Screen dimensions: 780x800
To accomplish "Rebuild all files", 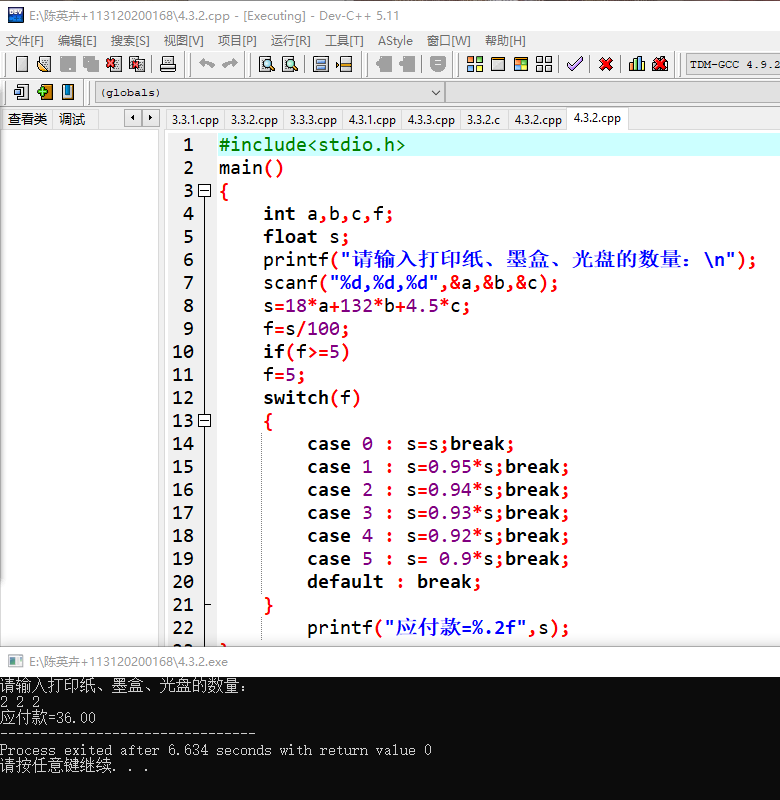I will click(x=544, y=64).
